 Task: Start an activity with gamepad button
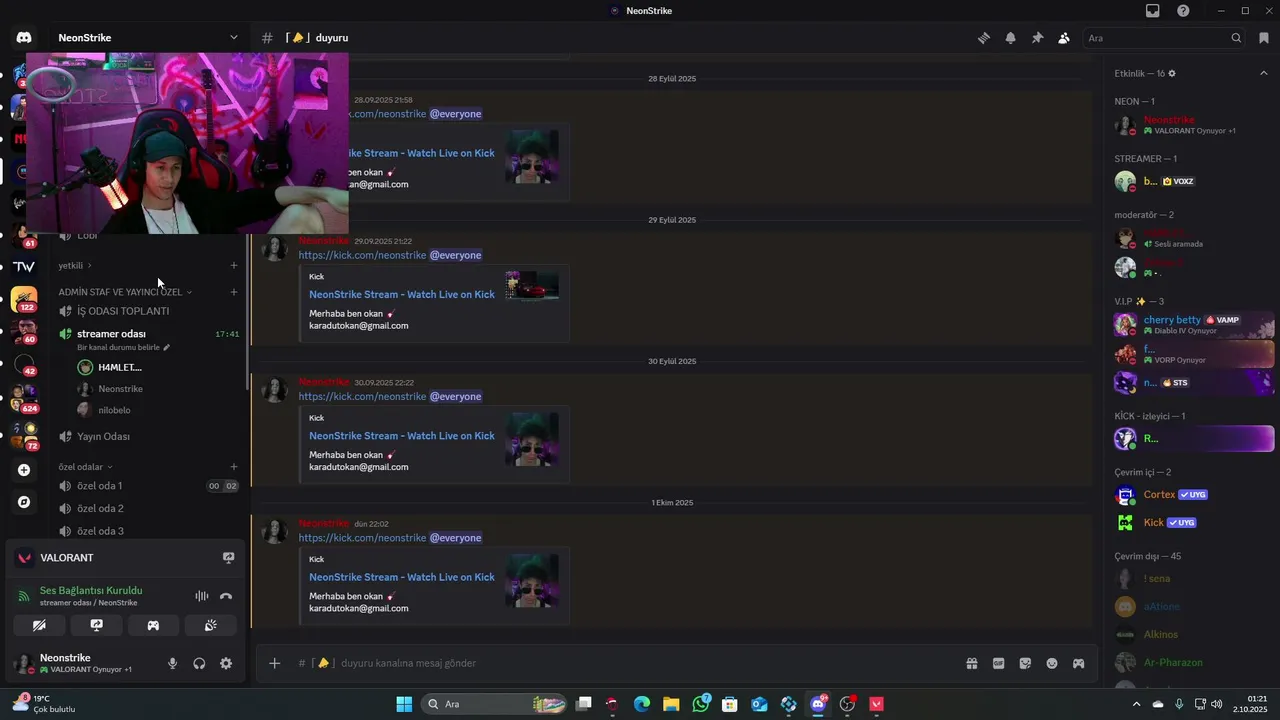(x=153, y=625)
